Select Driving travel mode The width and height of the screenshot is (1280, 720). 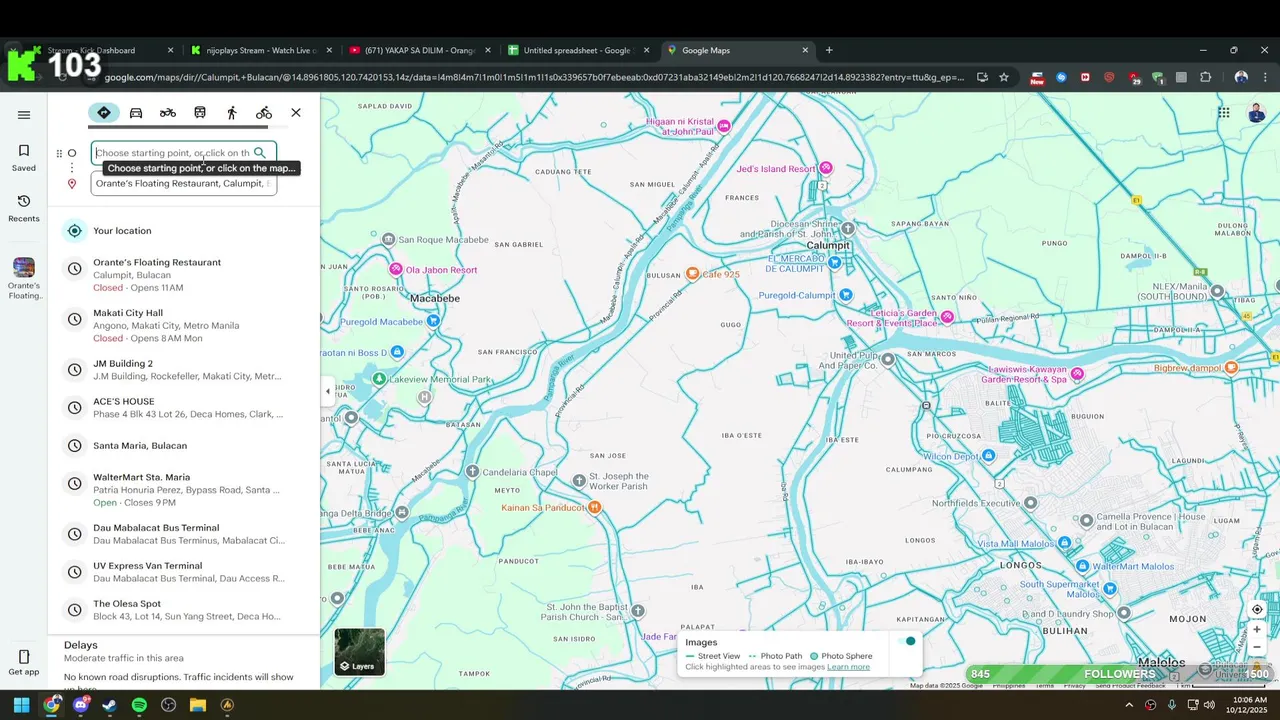pyautogui.click(x=136, y=113)
